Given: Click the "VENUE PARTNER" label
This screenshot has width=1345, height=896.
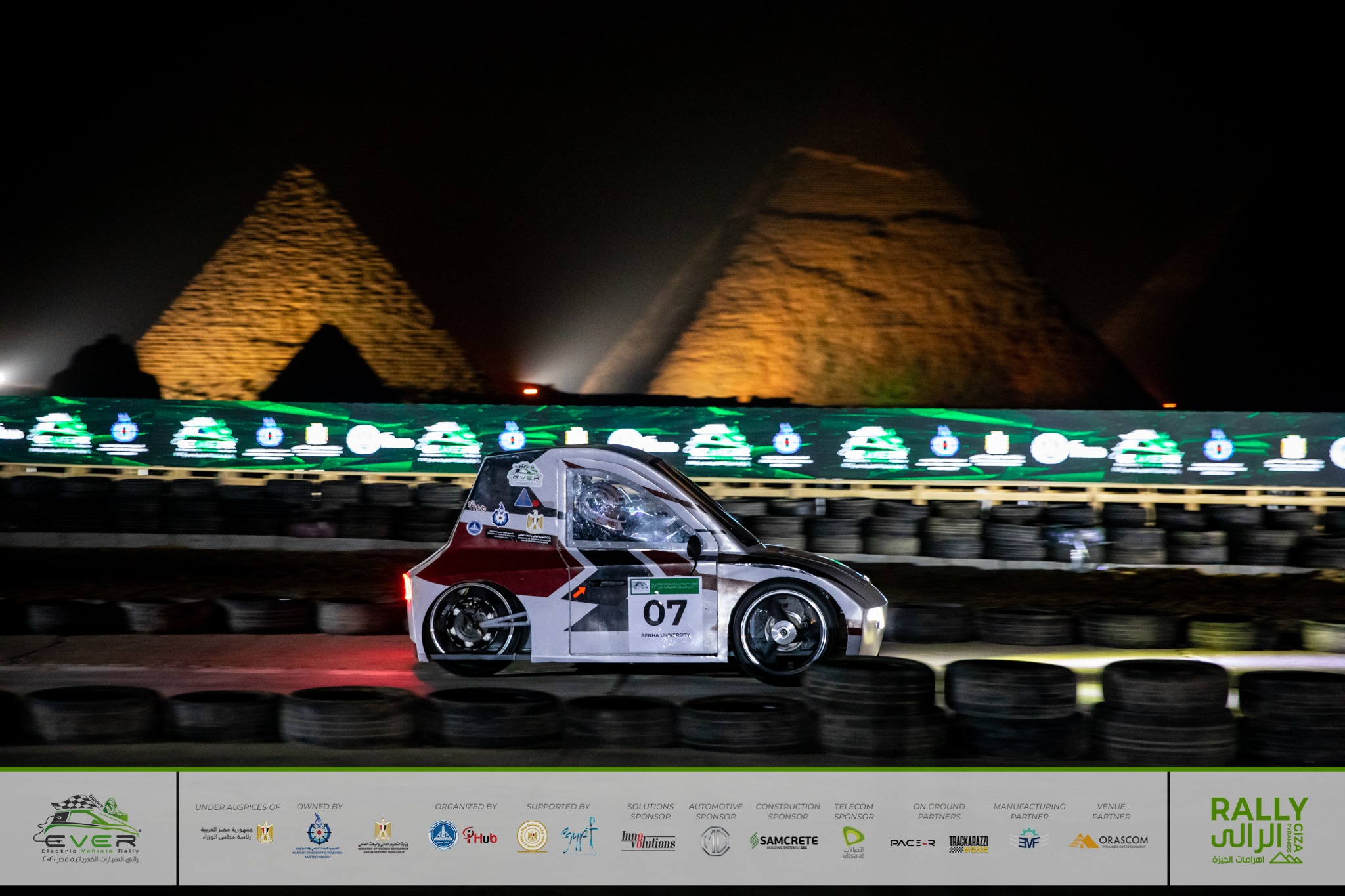Looking at the screenshot, I should pyautogui.click(x=1111, y=811).
